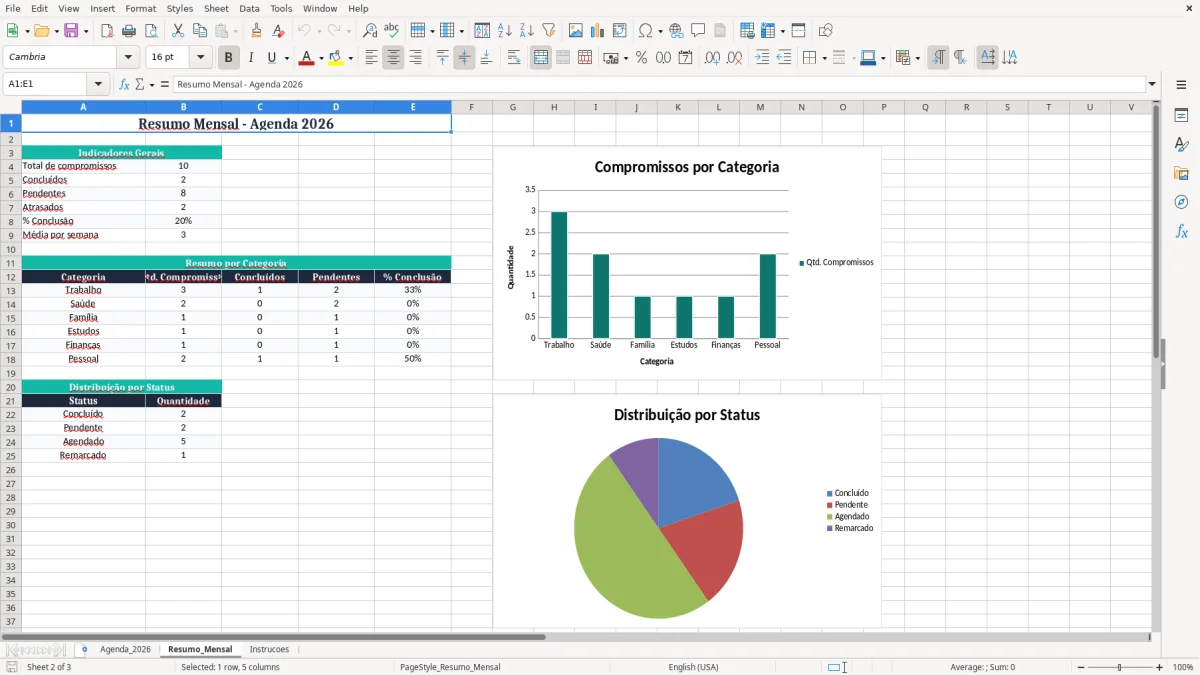Toggle Center Vertically alignment
Viewport: 1200px width, 675px height.
click(464, 58)
